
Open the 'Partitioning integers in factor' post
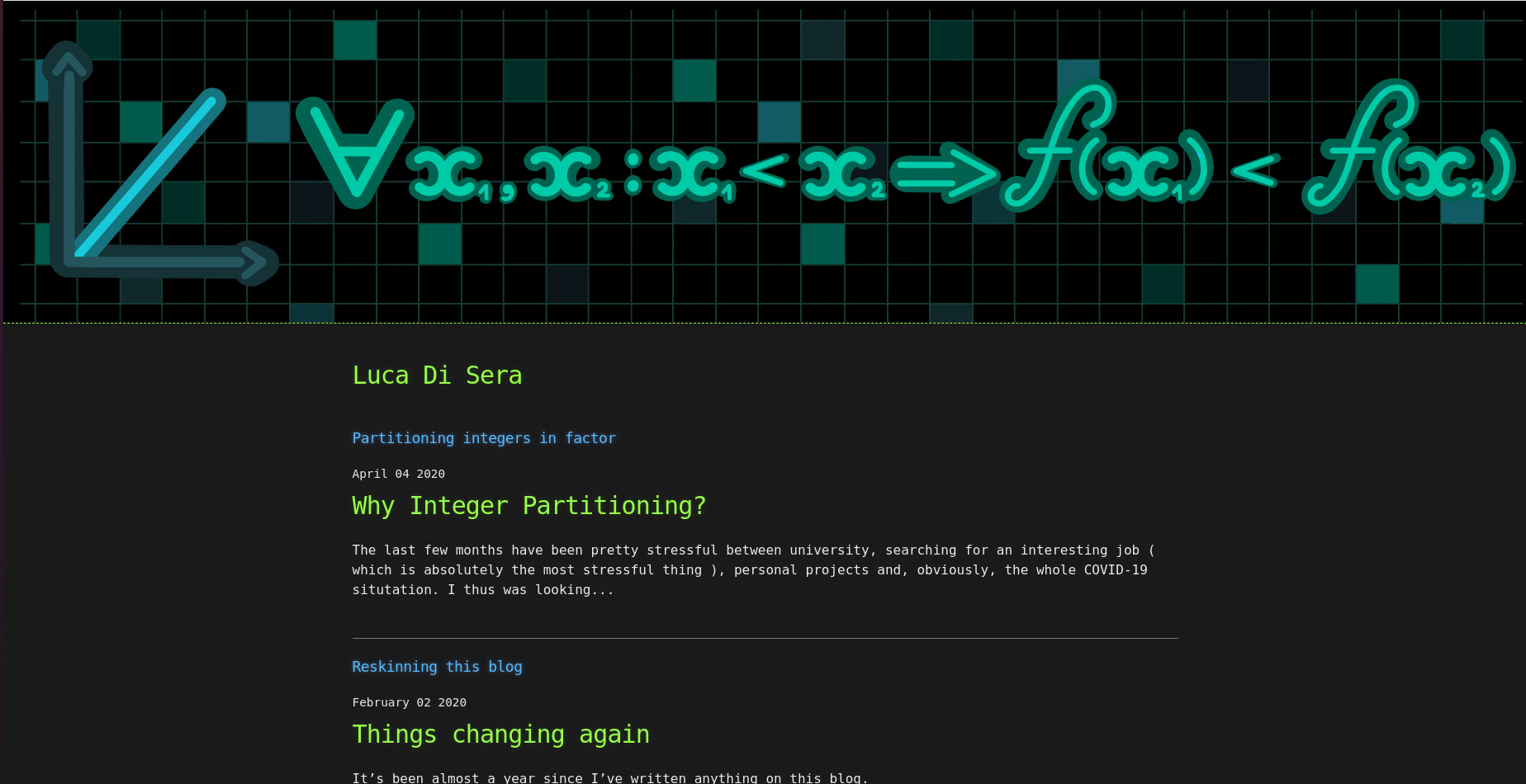click(x=484, y=438)
